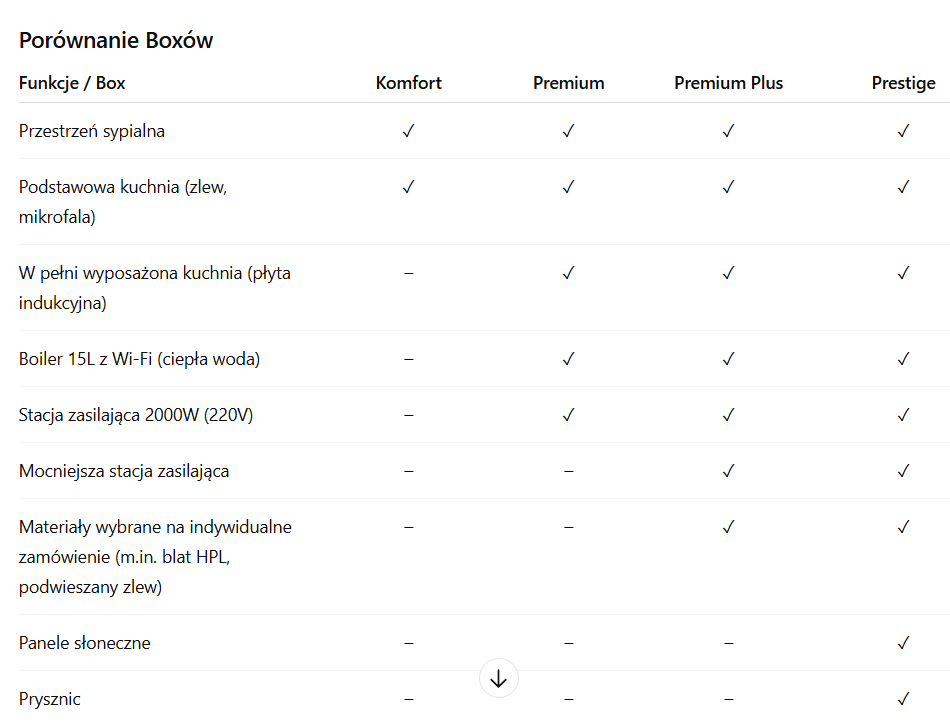Screen dimensions: 950x723
Task: Click Prestige checkmark for Prysznic row
Action: [x=903, y=699]
